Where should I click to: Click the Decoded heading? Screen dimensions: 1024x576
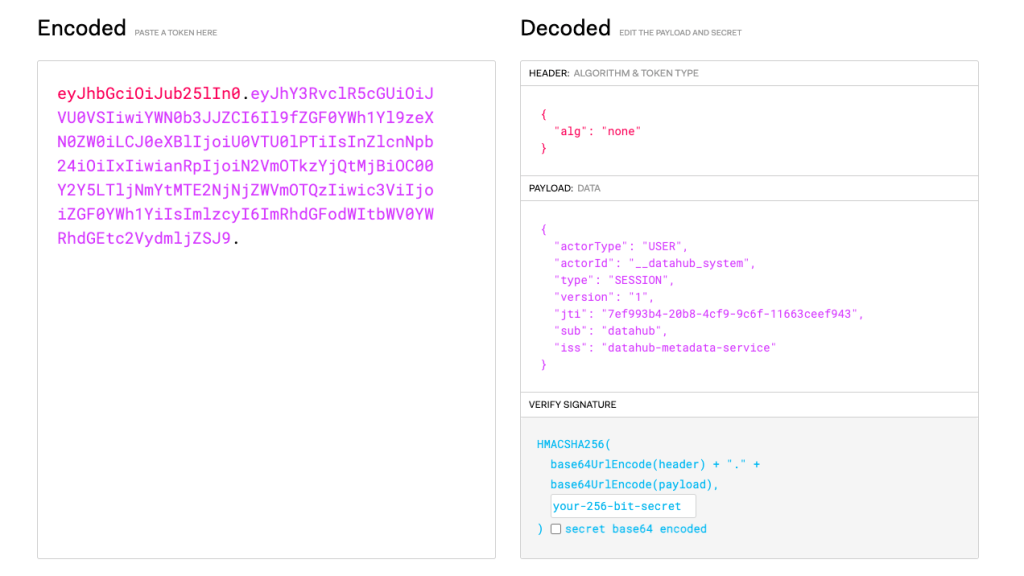tap(565, 28)
